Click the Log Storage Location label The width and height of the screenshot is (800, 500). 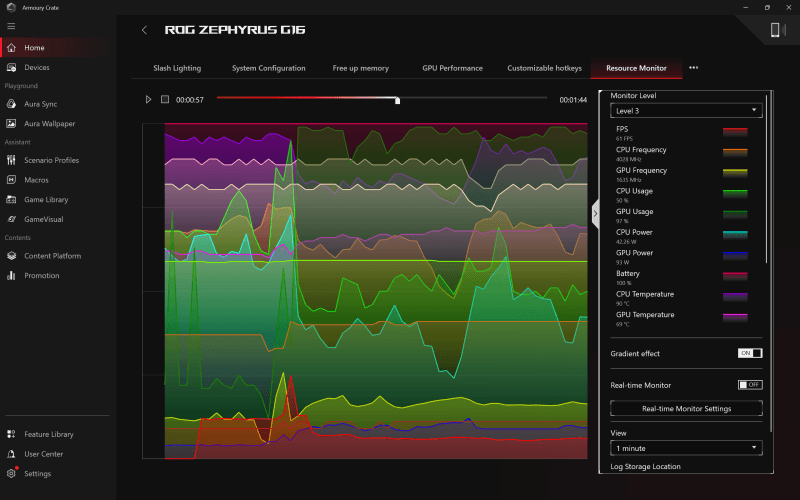click(645, 466)
